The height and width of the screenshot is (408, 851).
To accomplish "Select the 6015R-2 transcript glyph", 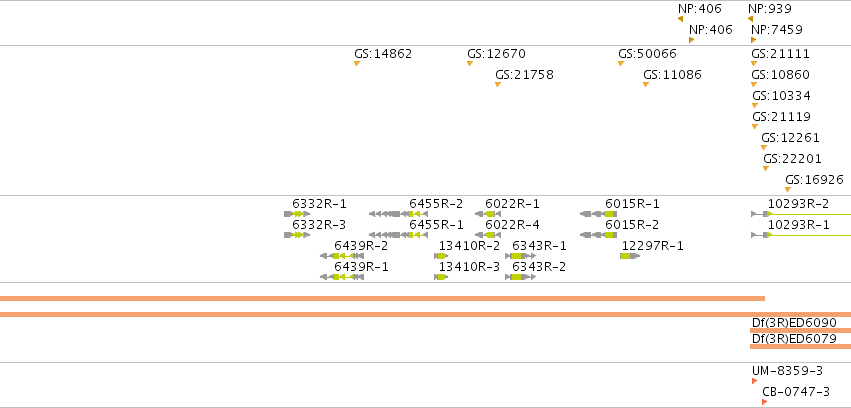I will [598, 235].
